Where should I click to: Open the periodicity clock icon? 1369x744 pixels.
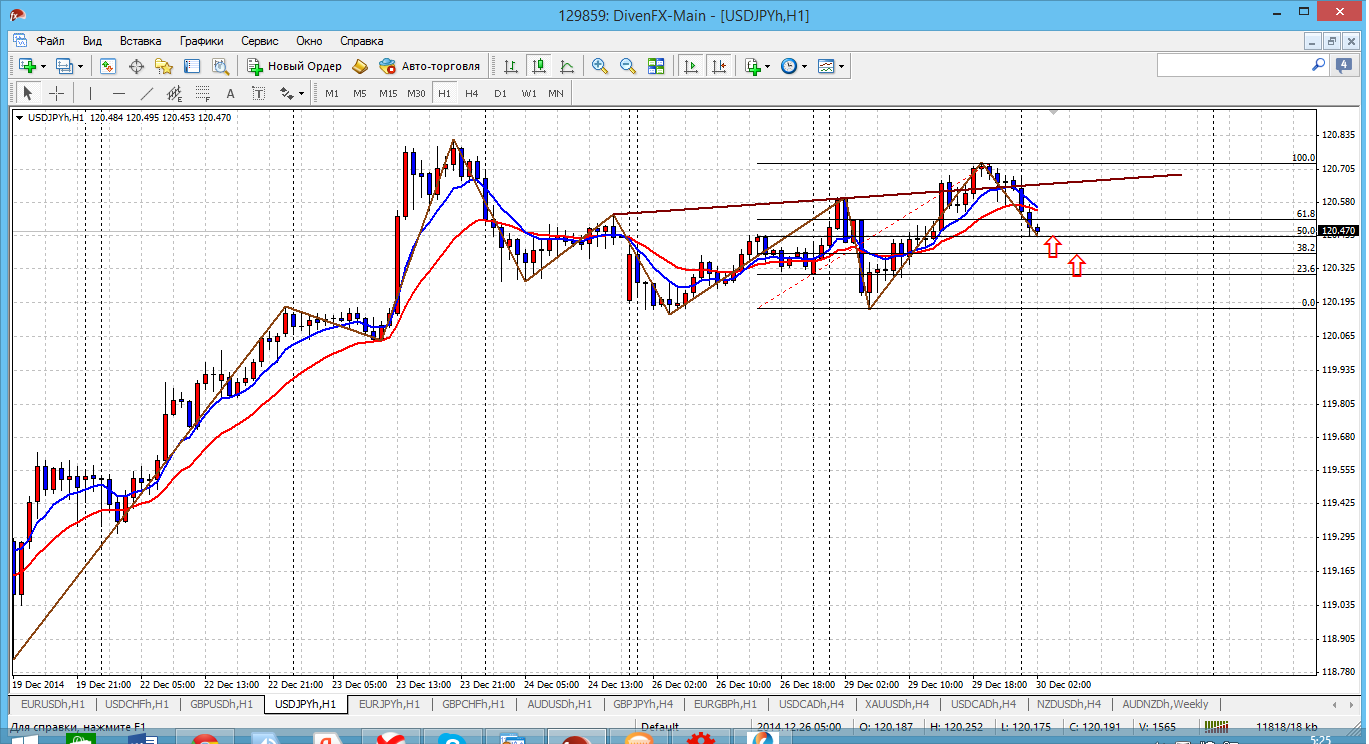(x=788, y=66)
